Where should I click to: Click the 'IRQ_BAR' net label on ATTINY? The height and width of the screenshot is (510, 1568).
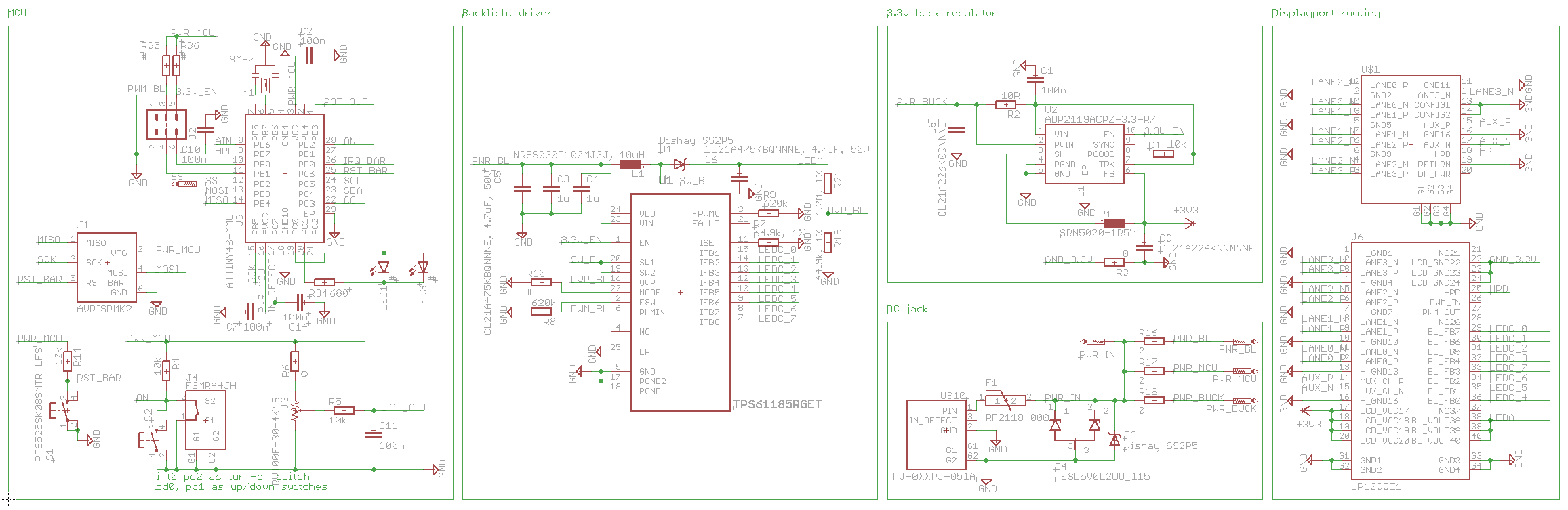coord(365,161)
